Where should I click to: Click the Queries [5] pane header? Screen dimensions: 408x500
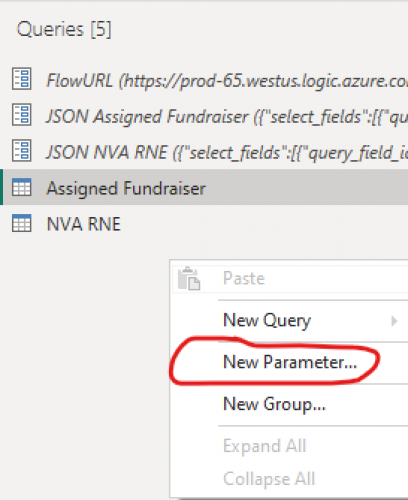[64, 29]
